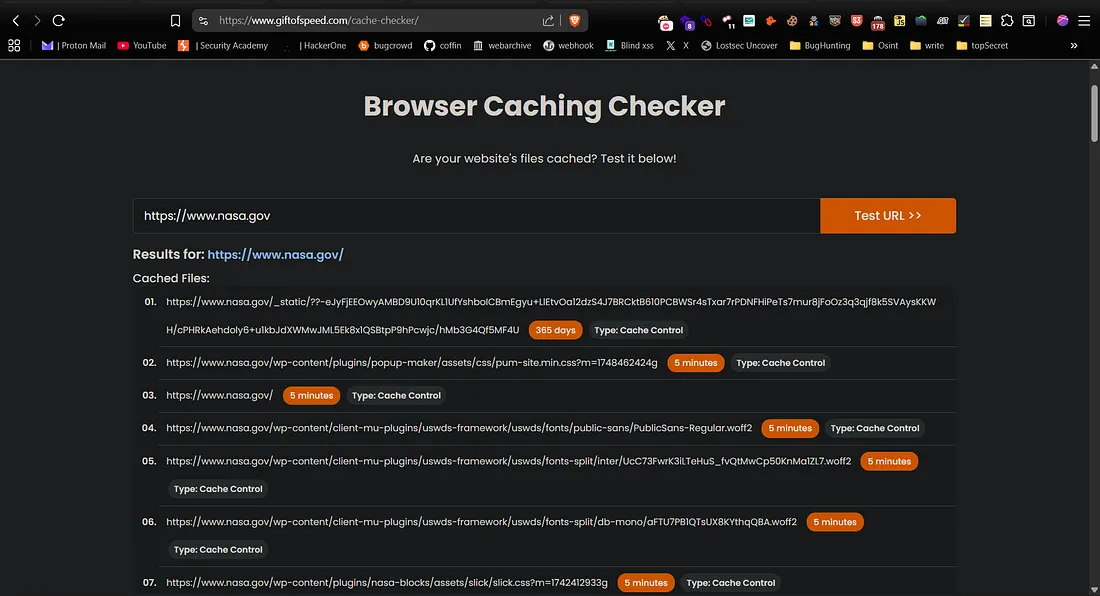Open the extension with badge 178
This screenshot has height=596, width=1100.
point(878,22)
